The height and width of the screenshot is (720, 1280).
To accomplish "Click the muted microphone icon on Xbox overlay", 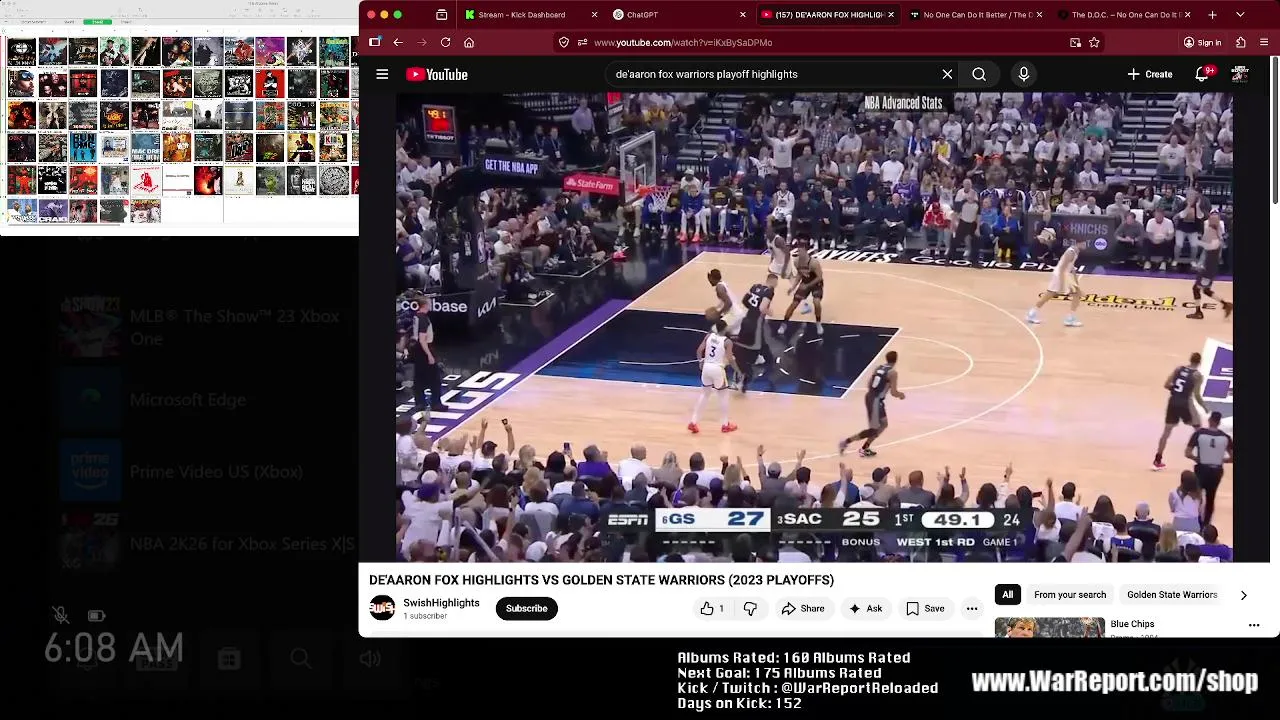I will 60,615.
